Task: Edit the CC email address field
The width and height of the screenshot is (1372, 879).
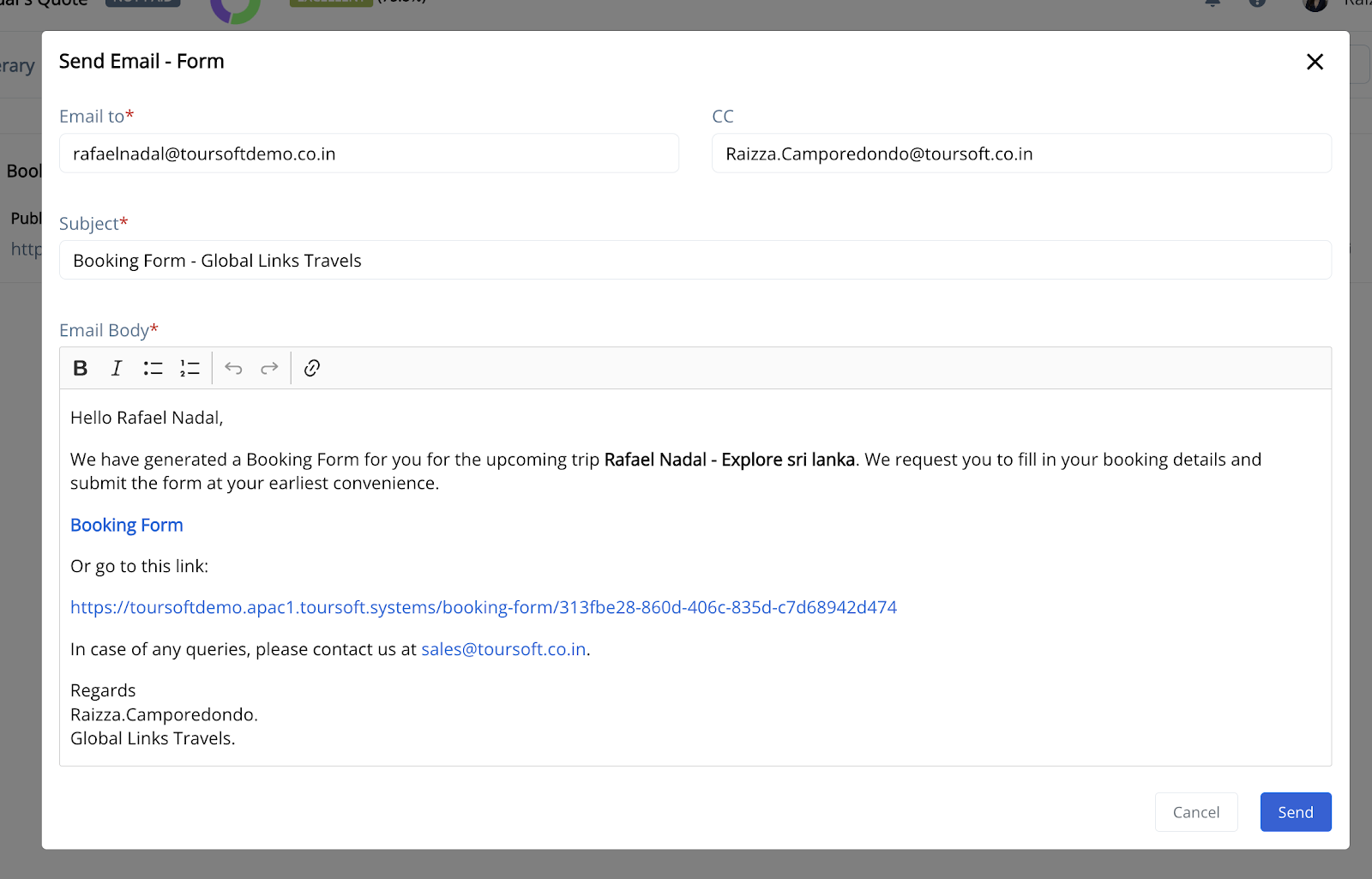Action: tap(1021, 154)
